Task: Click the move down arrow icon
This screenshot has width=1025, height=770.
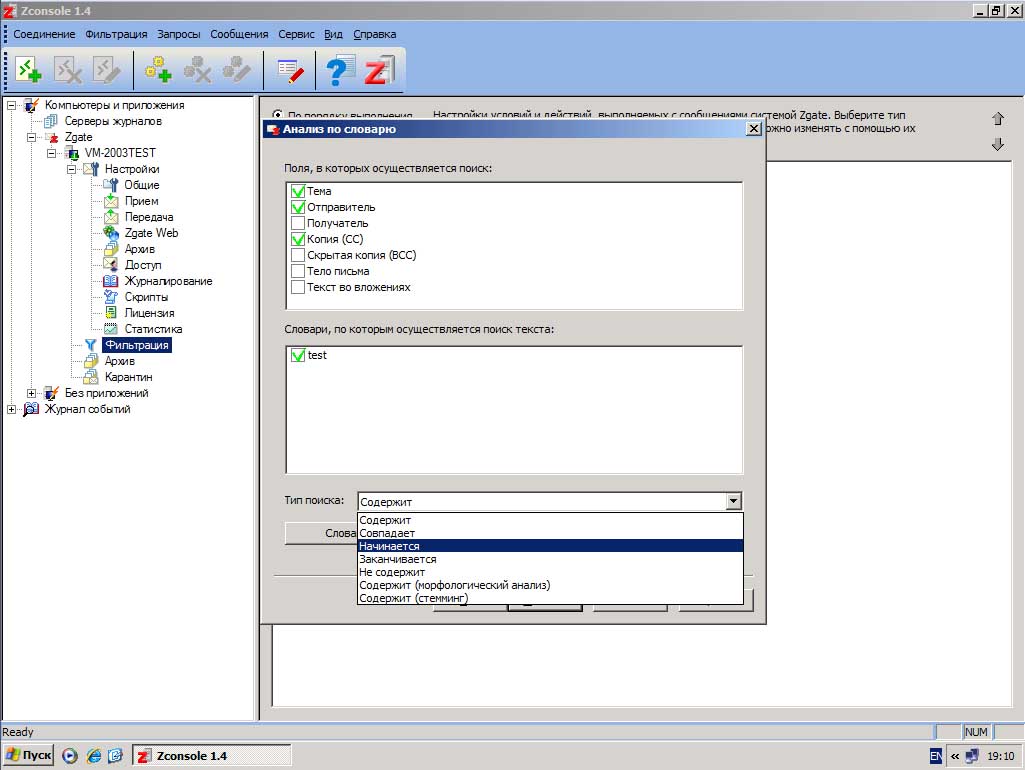Action: [998, 144]
